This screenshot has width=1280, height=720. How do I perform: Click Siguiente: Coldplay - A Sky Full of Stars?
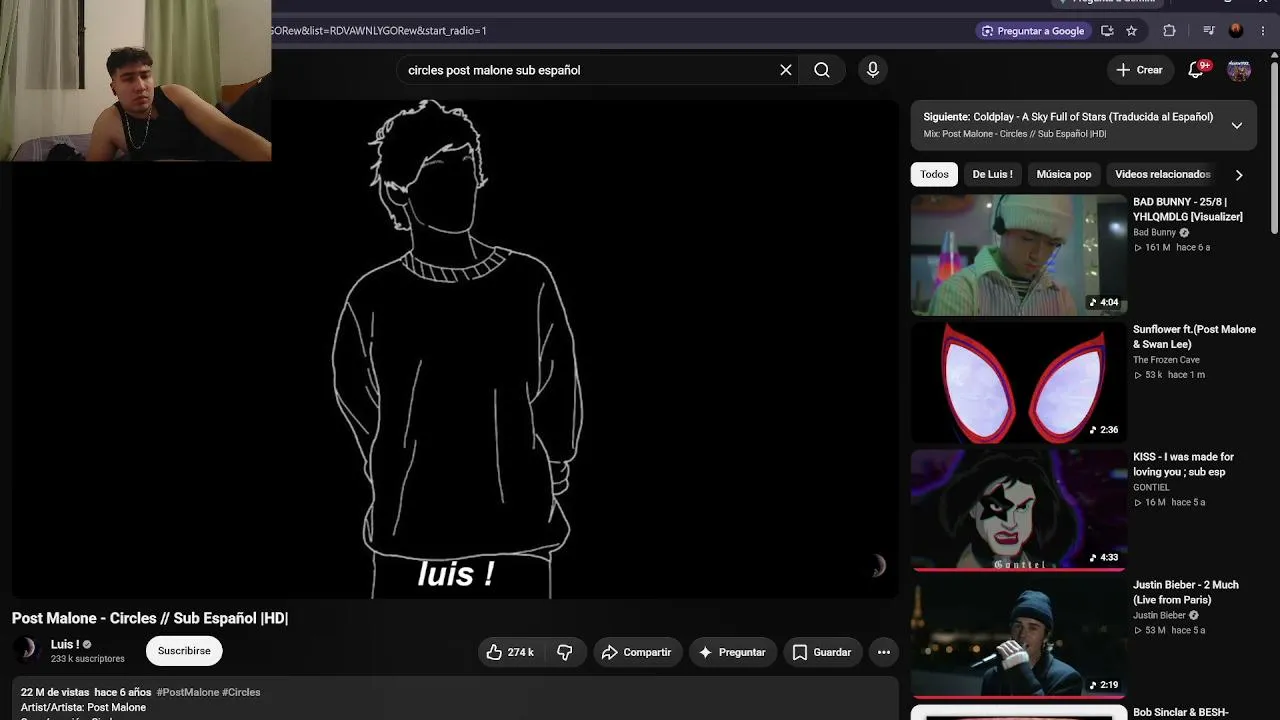coord(1068,117)
